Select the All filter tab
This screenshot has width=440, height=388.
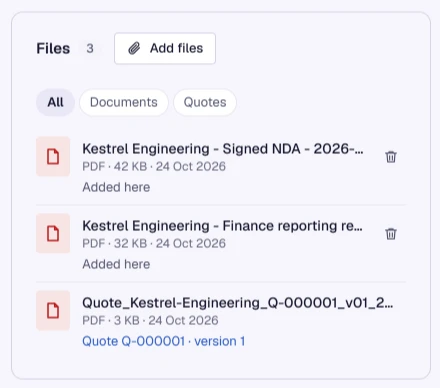pos(55,102)
